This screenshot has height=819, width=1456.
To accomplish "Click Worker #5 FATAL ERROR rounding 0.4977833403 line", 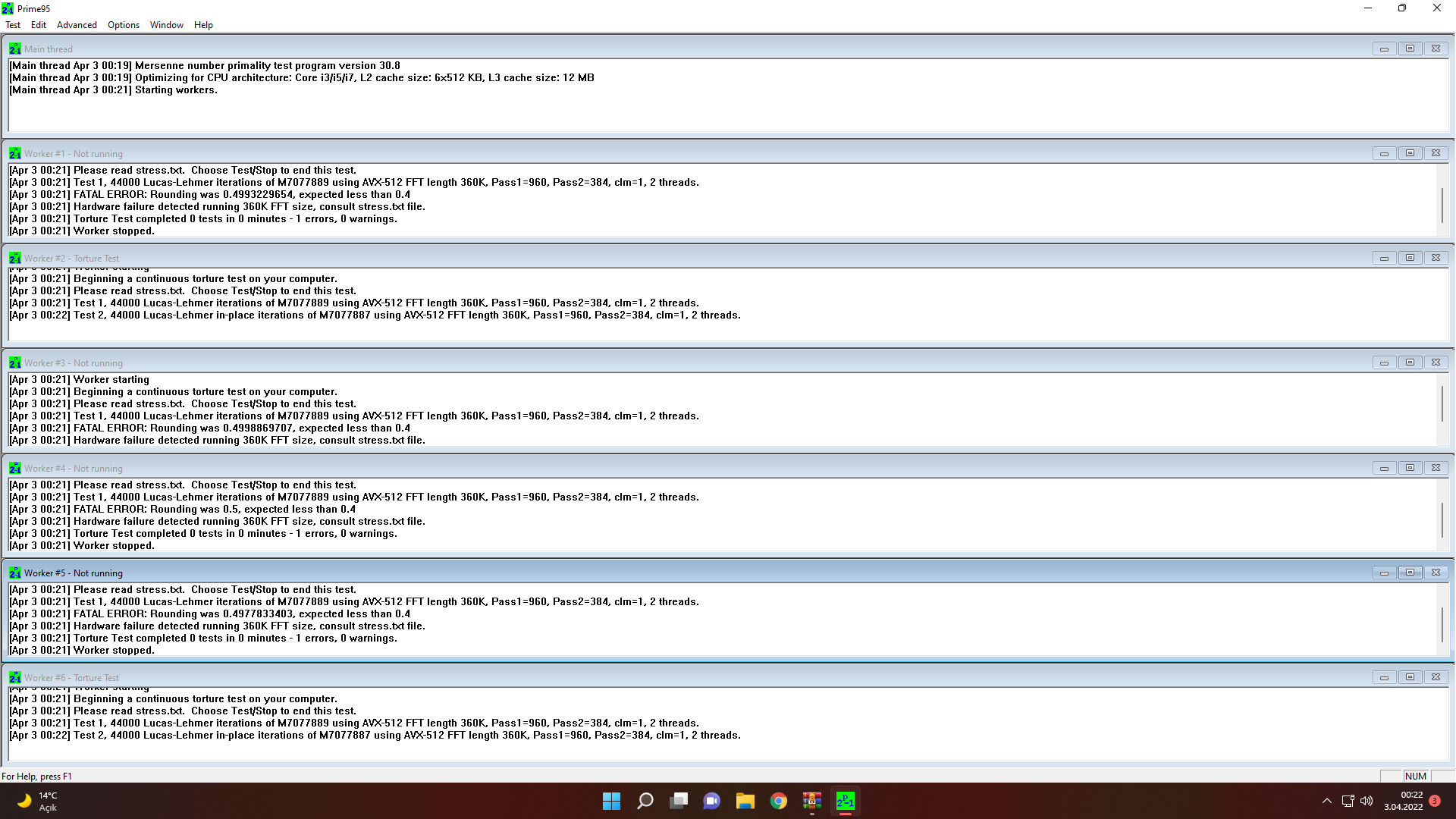I will tap(210, 614).
